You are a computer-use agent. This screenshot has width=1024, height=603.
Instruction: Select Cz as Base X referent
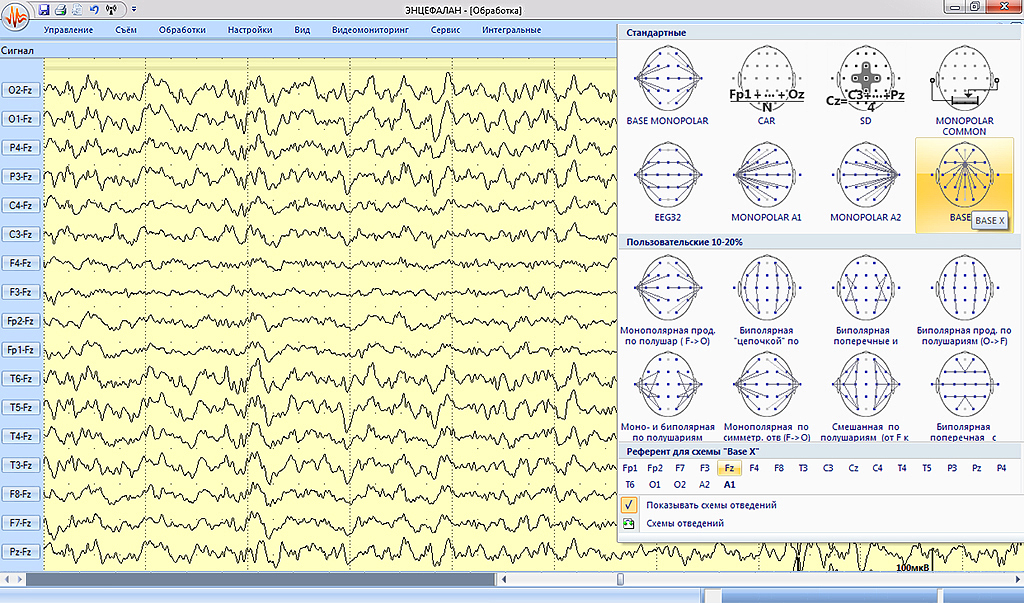click(x=853, y=468)
